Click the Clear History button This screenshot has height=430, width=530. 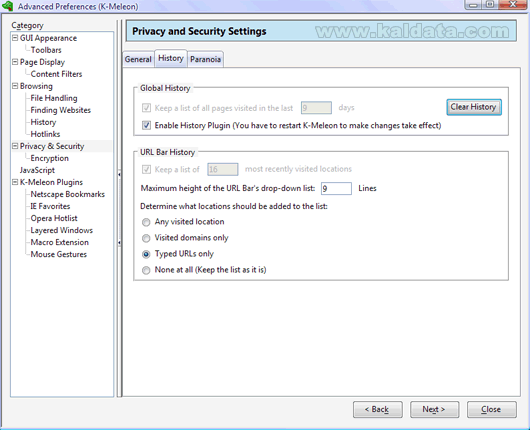474,107
